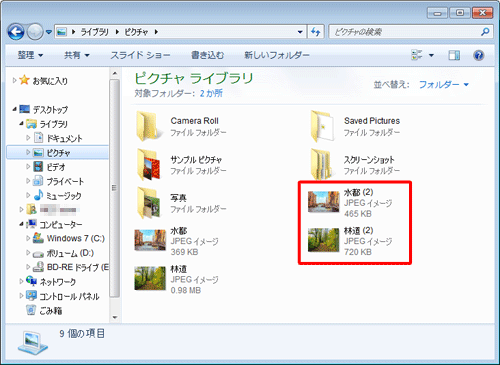
Task: Select the ドキュメント library
Action: [x=64, y=138]
